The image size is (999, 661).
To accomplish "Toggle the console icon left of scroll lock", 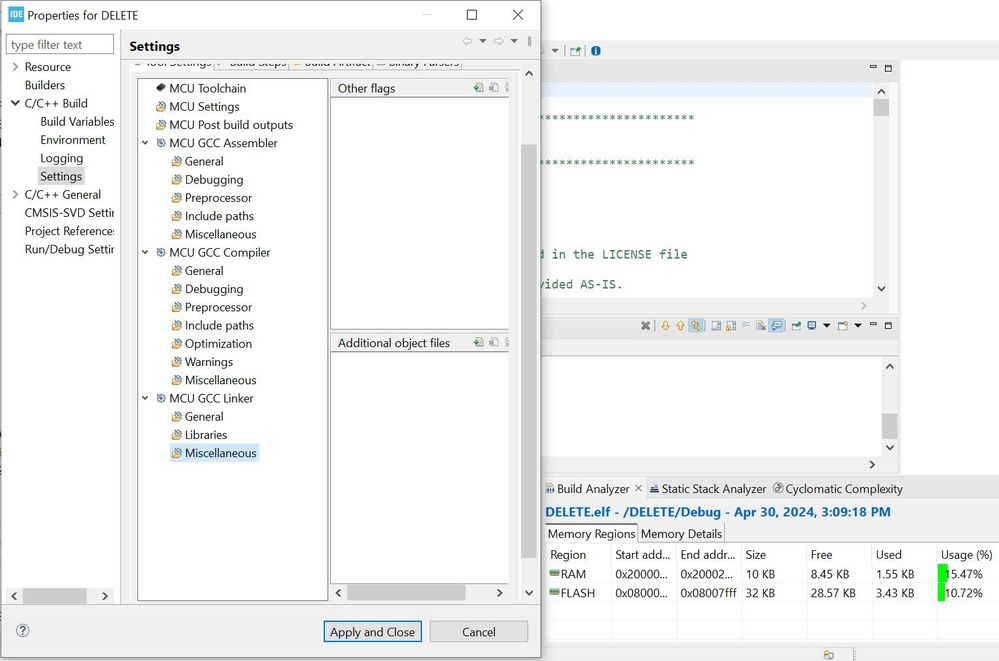I will pos(716,326).
